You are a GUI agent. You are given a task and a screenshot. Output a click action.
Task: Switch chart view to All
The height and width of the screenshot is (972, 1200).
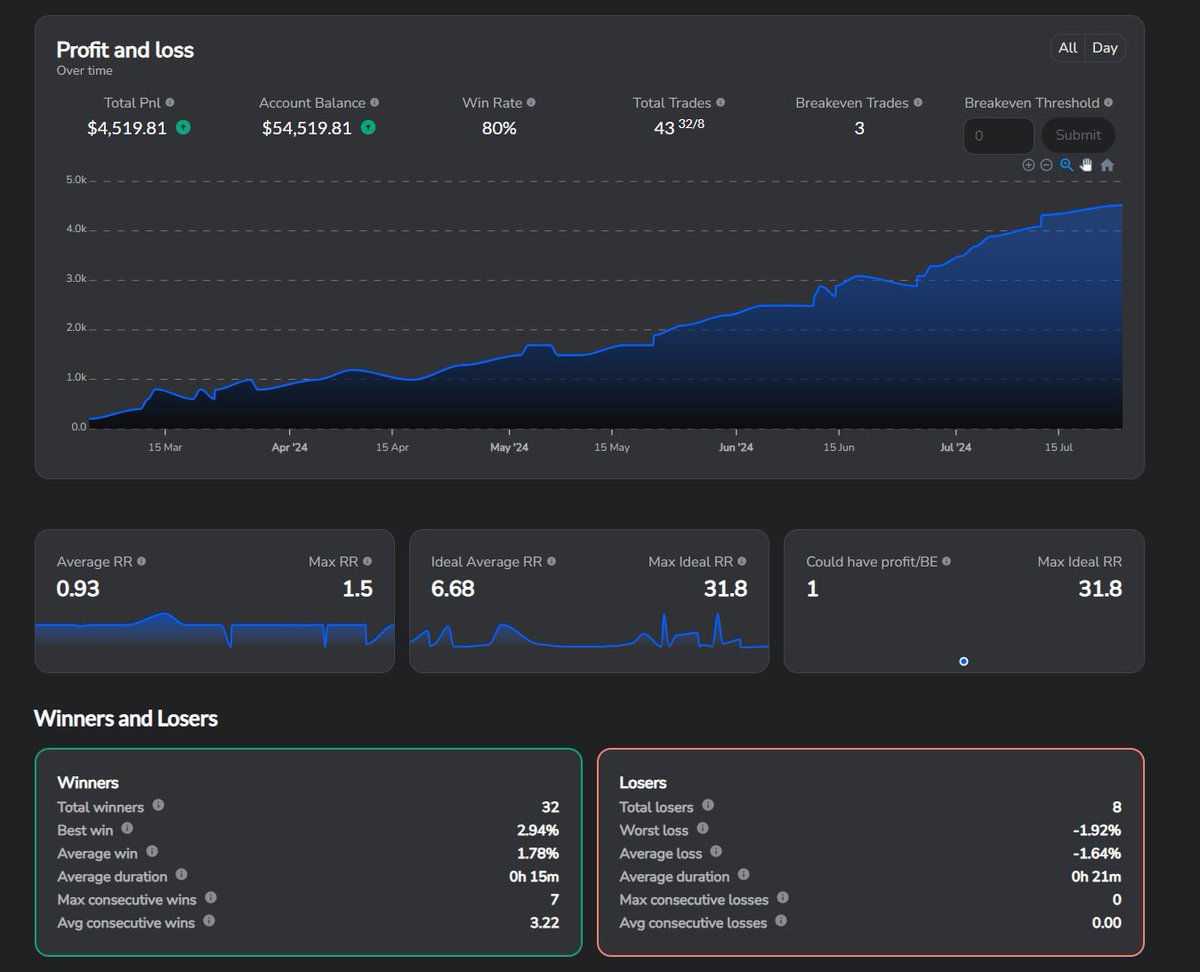[1068, 48]
